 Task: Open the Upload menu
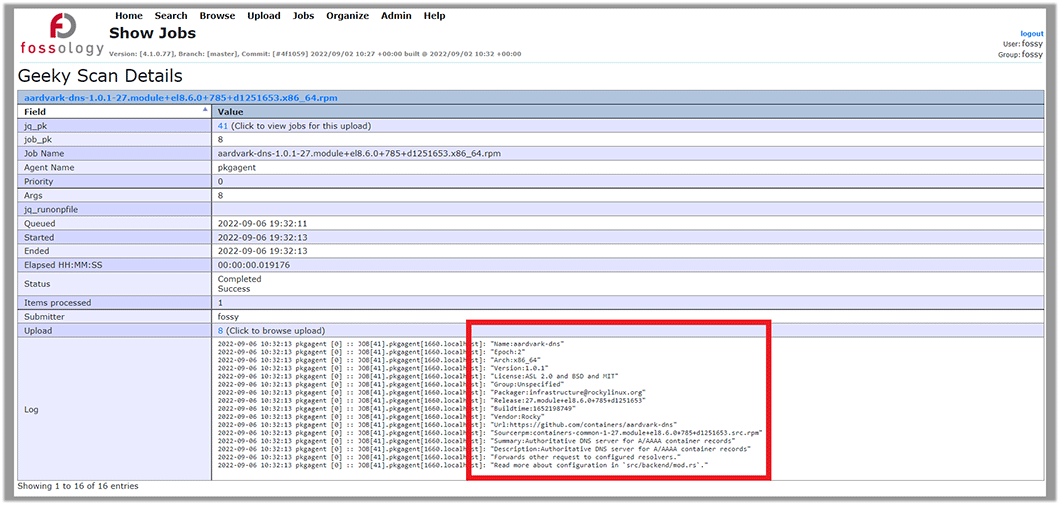pos(264,16)
